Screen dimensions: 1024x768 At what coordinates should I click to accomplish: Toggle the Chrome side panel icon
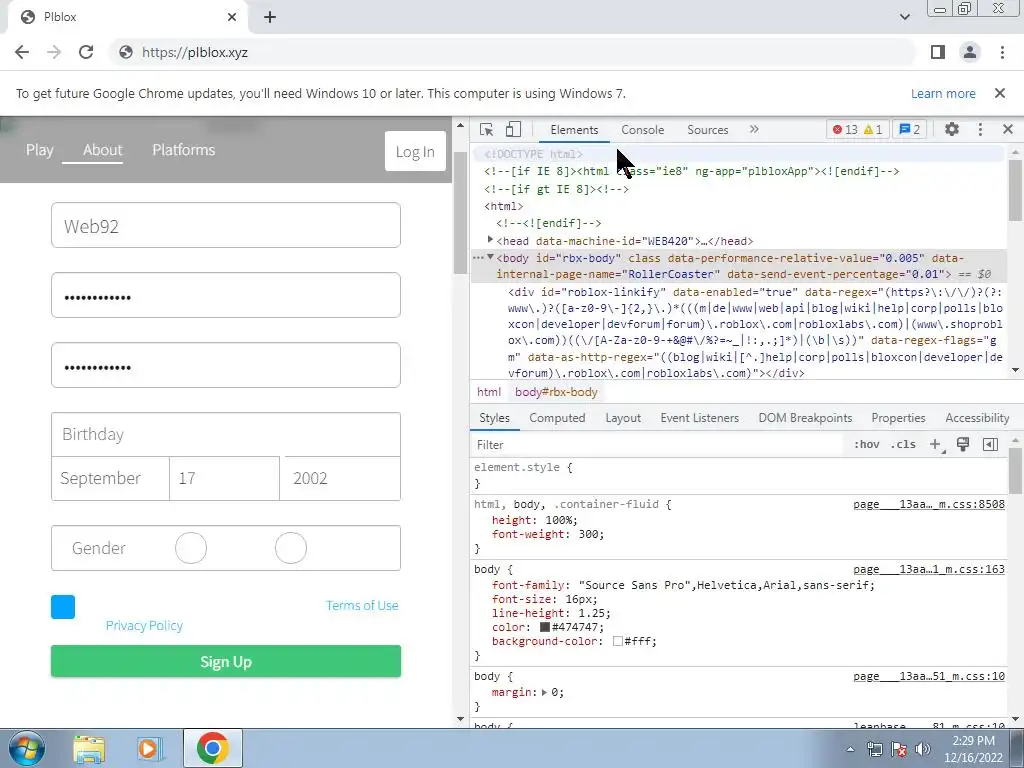pos(938,52)
